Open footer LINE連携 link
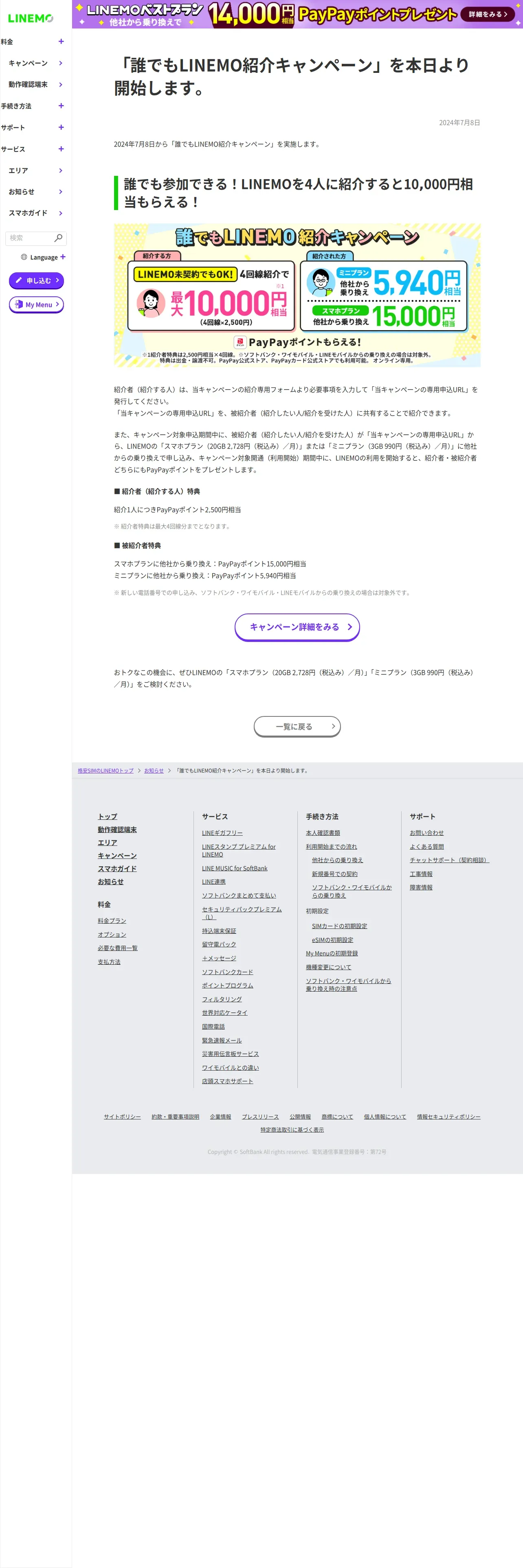This screenshot has height=1568, width=523. click(x=214, y=881)
